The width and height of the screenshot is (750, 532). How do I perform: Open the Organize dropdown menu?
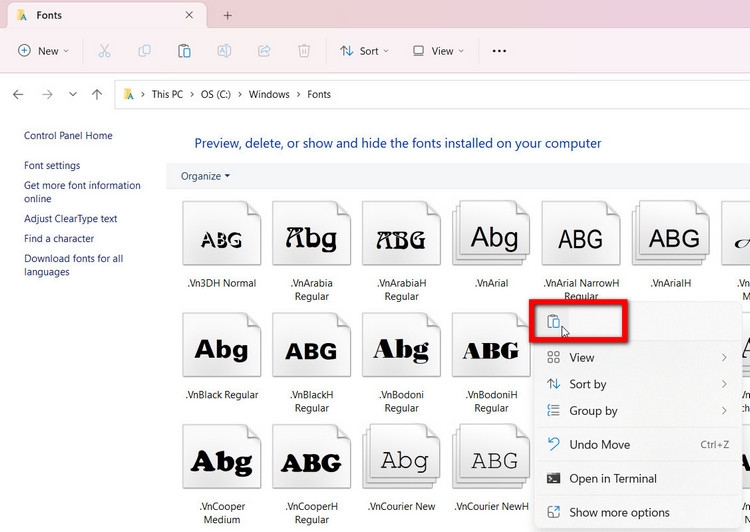point(205,176)
